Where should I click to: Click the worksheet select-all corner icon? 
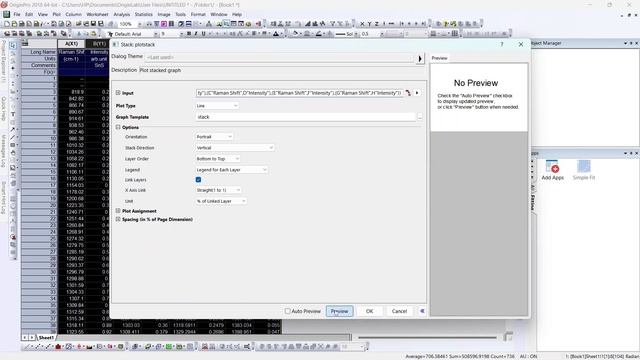[25, 43]
